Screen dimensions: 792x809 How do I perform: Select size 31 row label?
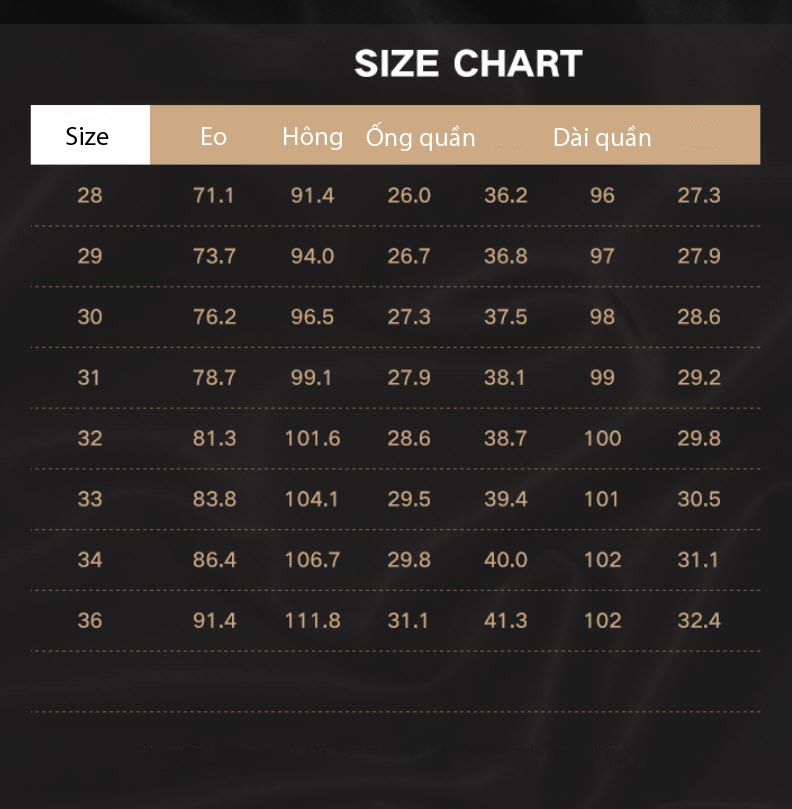coord(89,378)
